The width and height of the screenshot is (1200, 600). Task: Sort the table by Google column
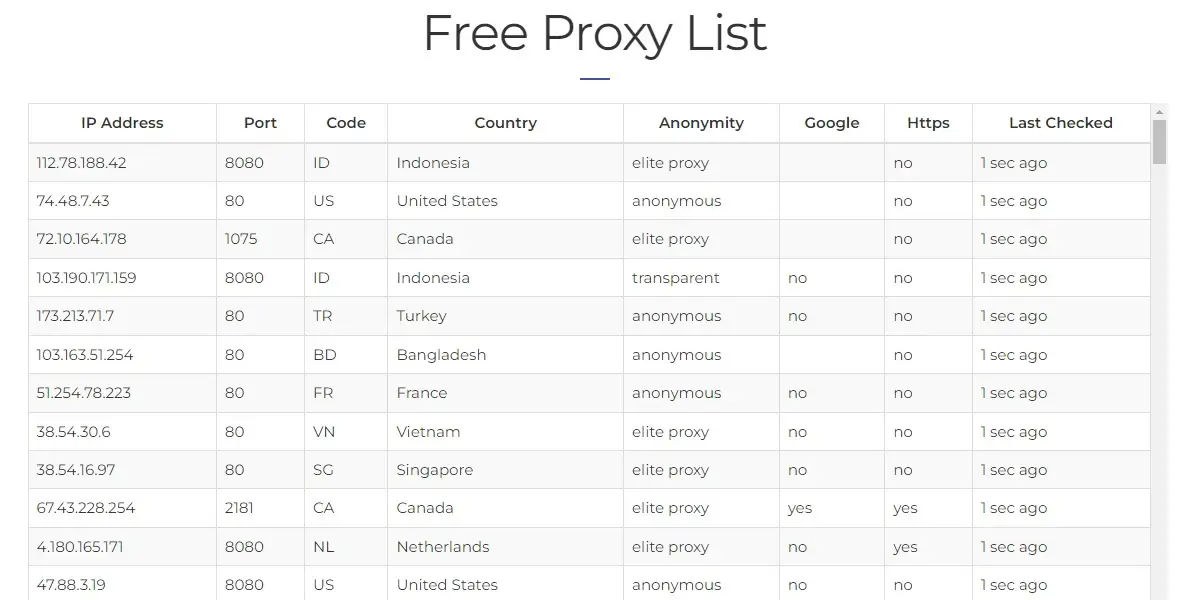831,122
